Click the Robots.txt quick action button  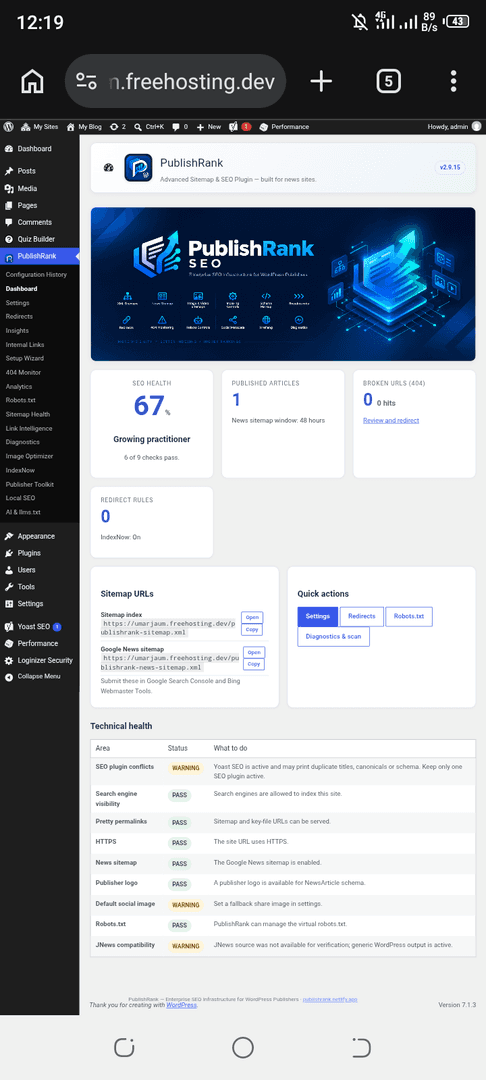[409, 616]
